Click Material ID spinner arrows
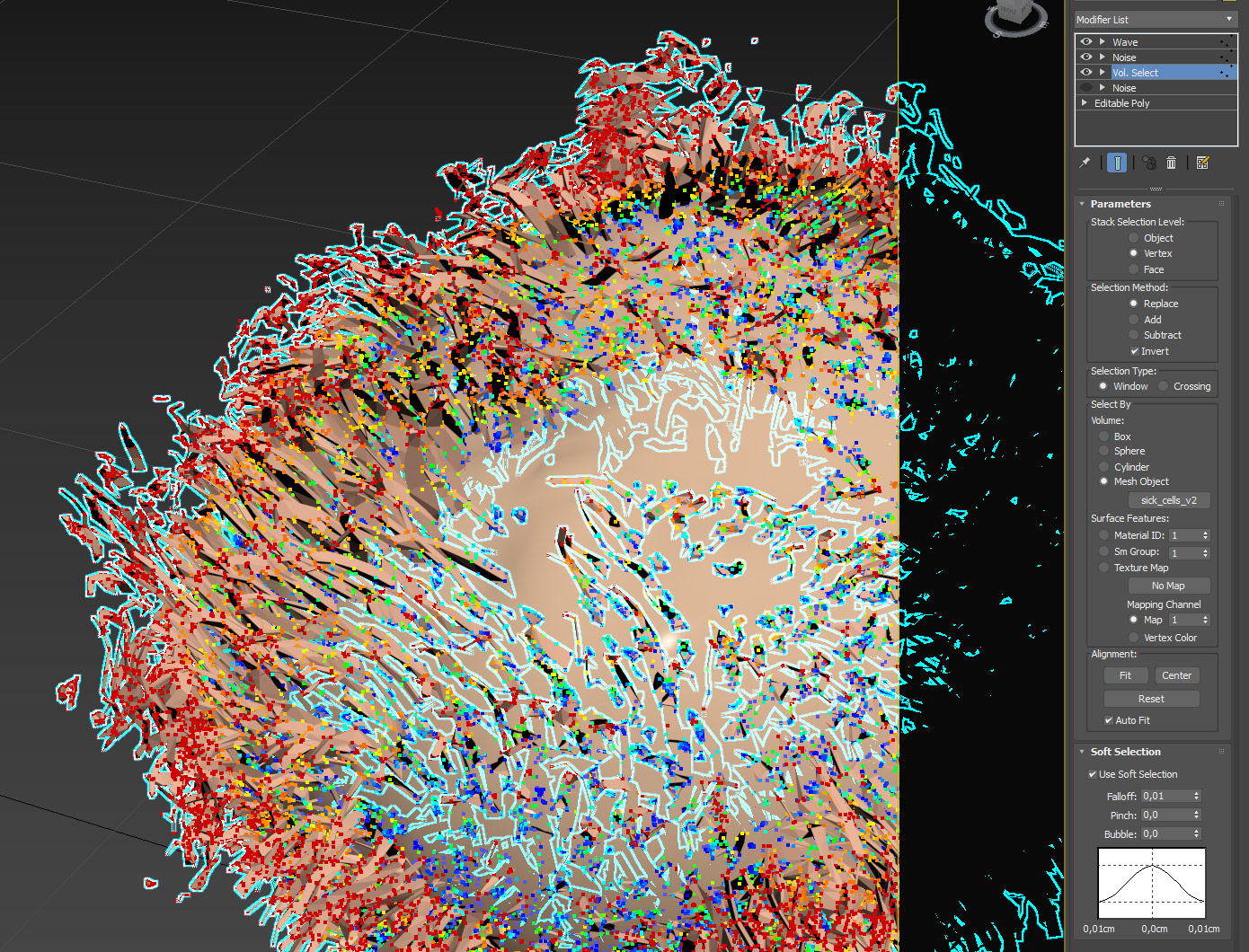 pyautogui.click(x=1206, y=535)
